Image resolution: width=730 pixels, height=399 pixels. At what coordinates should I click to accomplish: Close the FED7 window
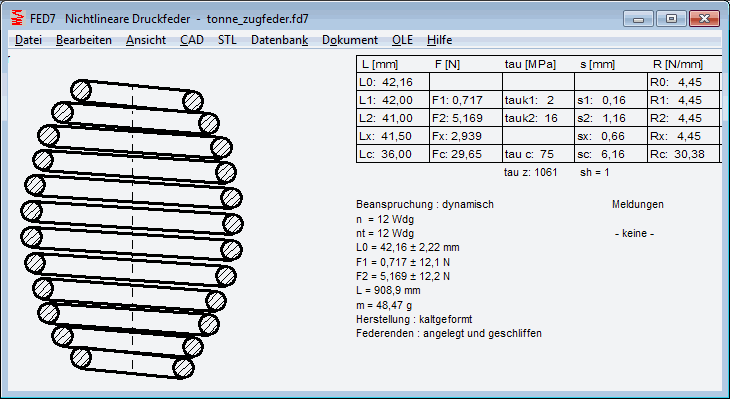(704, 19)
